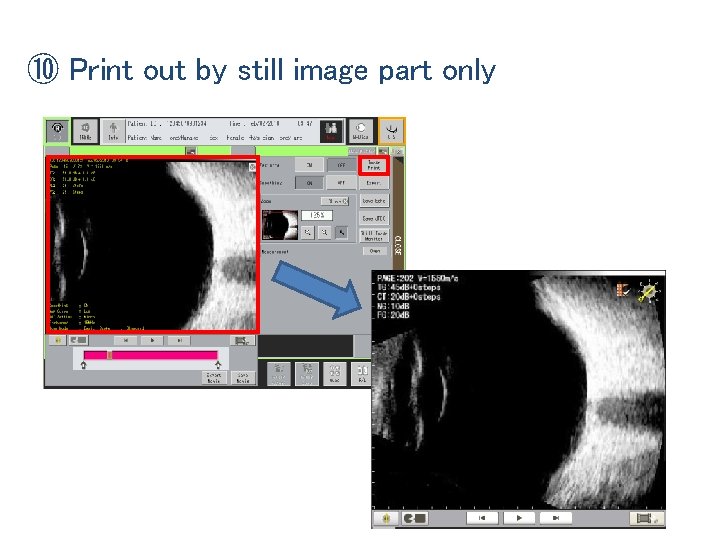Click the pink cine frame slider handle
Screen dimensions: 720x540
[110, 355]
